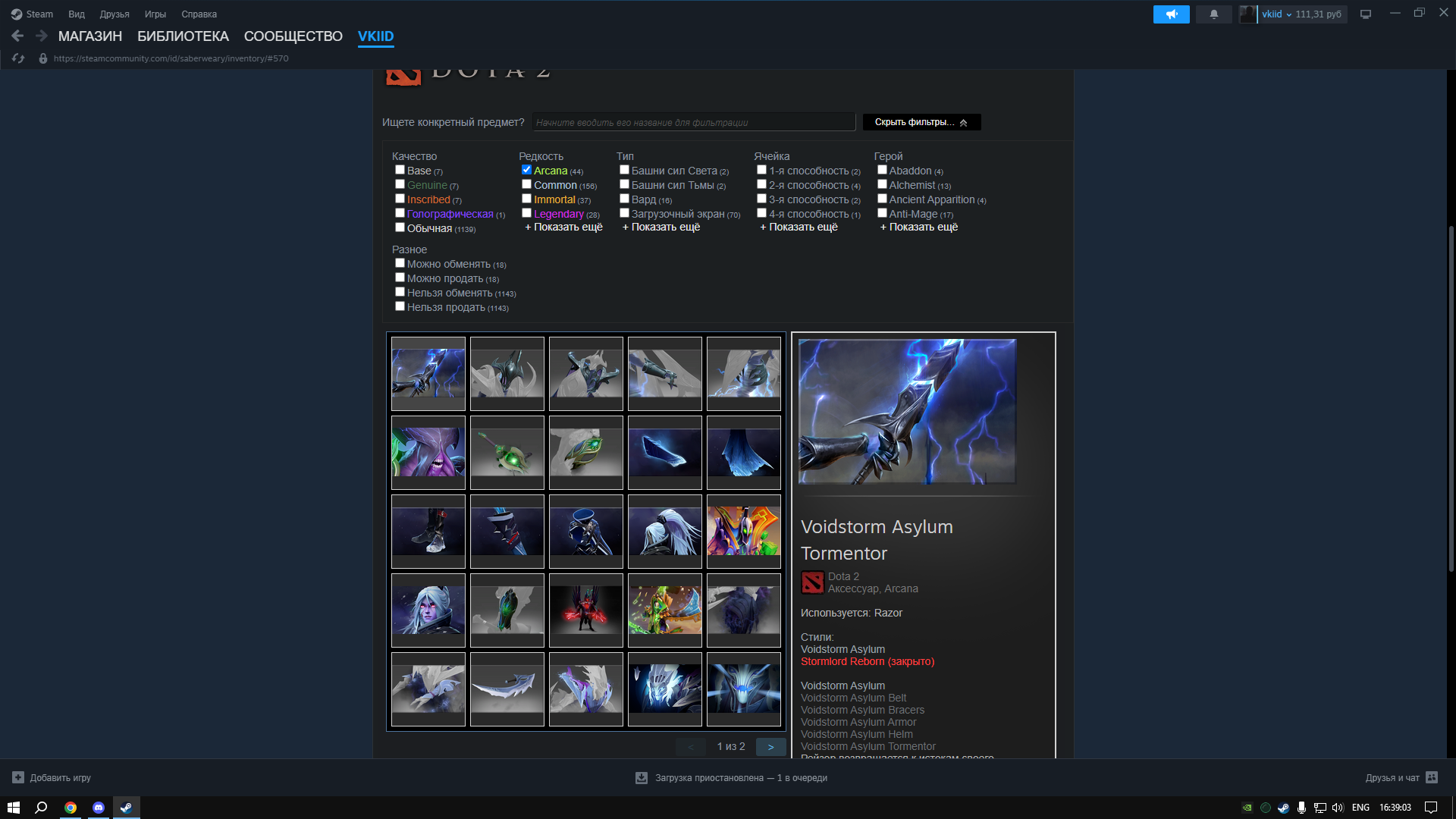Screen dimensions: 1456x819
Task: Click the volume icon in system tray
Action: point(1338,808)
